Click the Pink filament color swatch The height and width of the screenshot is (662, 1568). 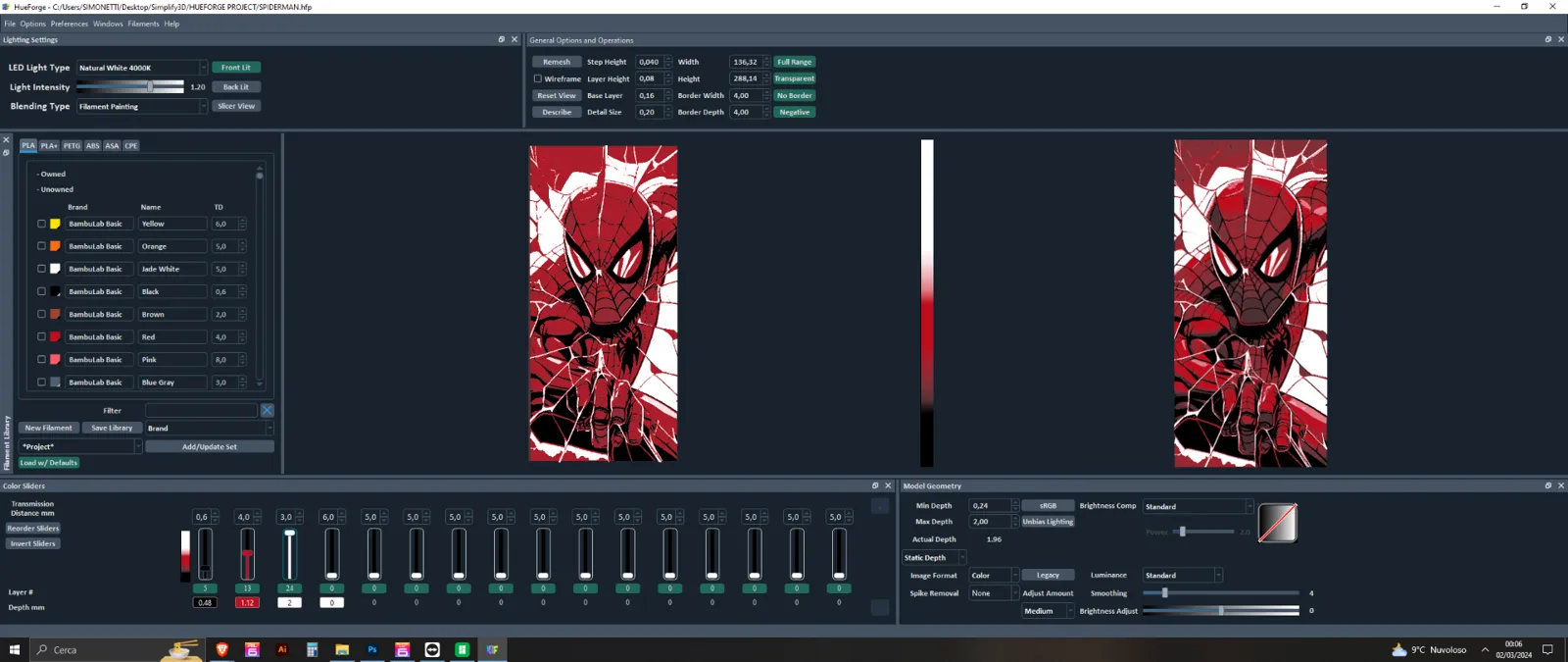(55, 359)
